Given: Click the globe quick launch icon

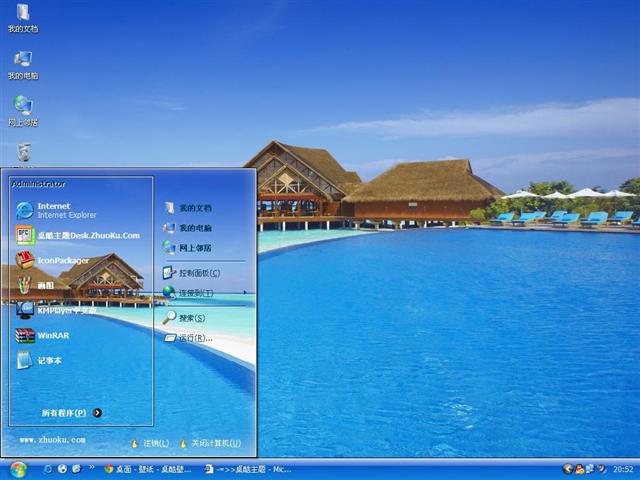Looking at the screenshot, I should point(62,469).
